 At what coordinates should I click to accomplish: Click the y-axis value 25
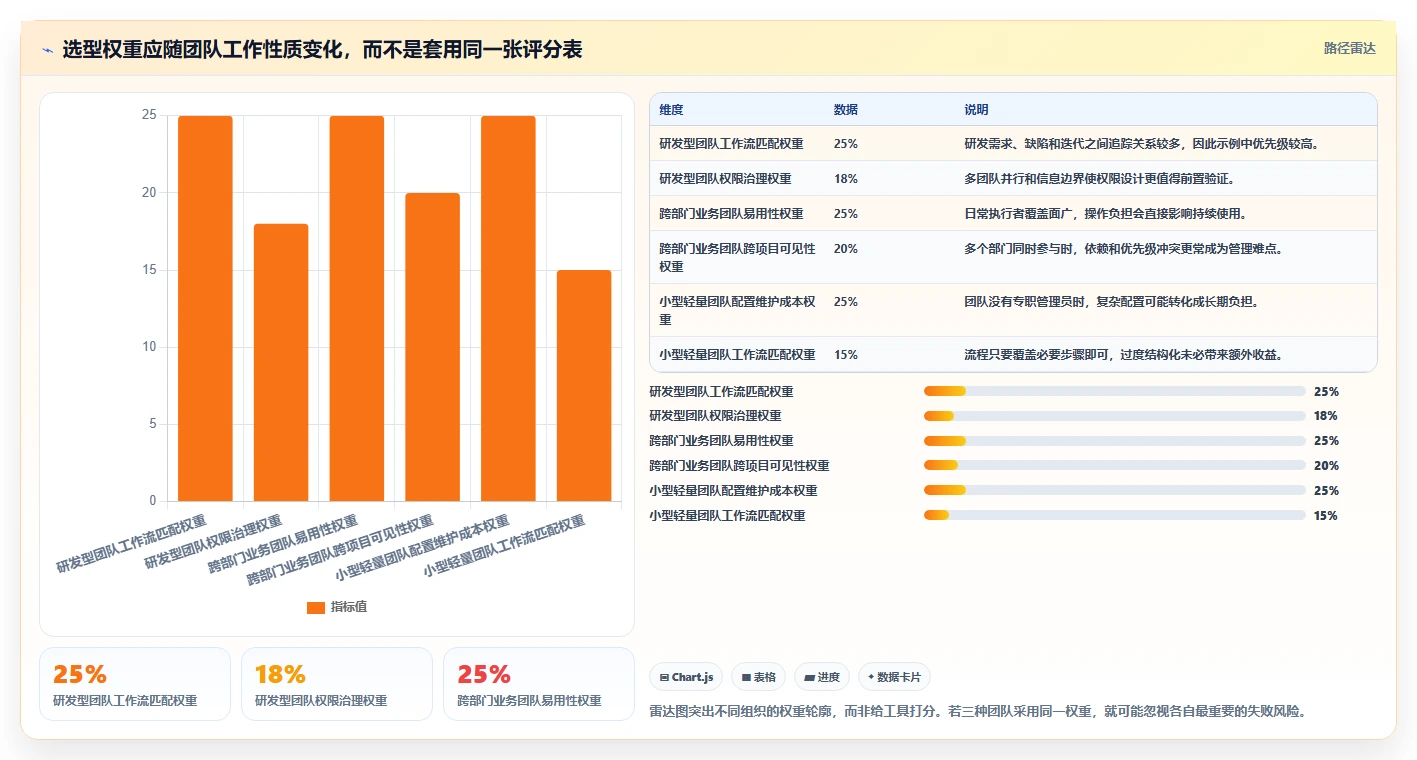point(149,115)
